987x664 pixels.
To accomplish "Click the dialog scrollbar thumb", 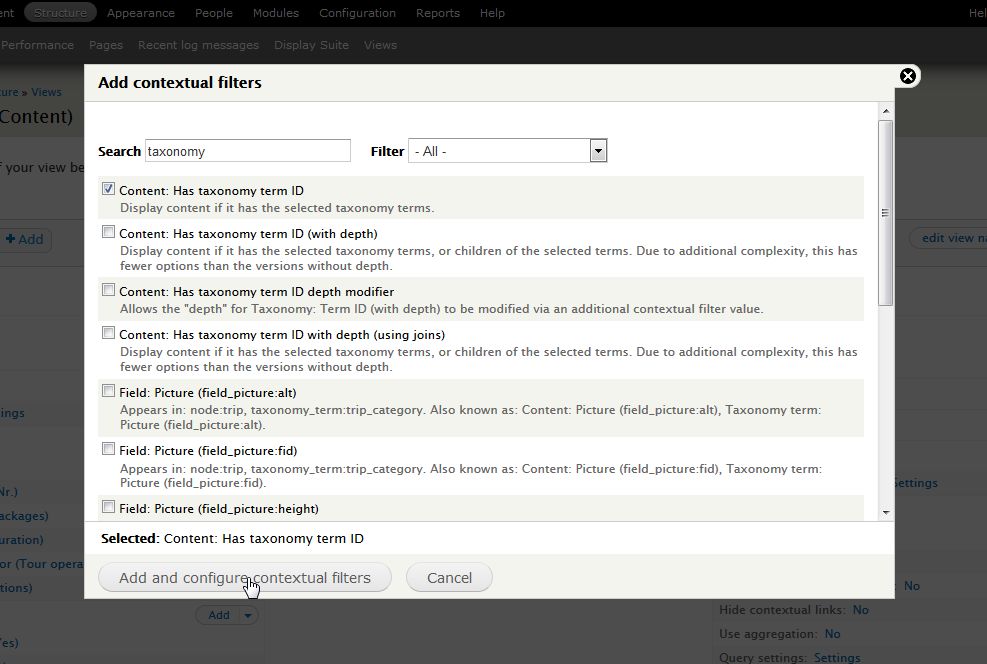I will tap(886, 213).
